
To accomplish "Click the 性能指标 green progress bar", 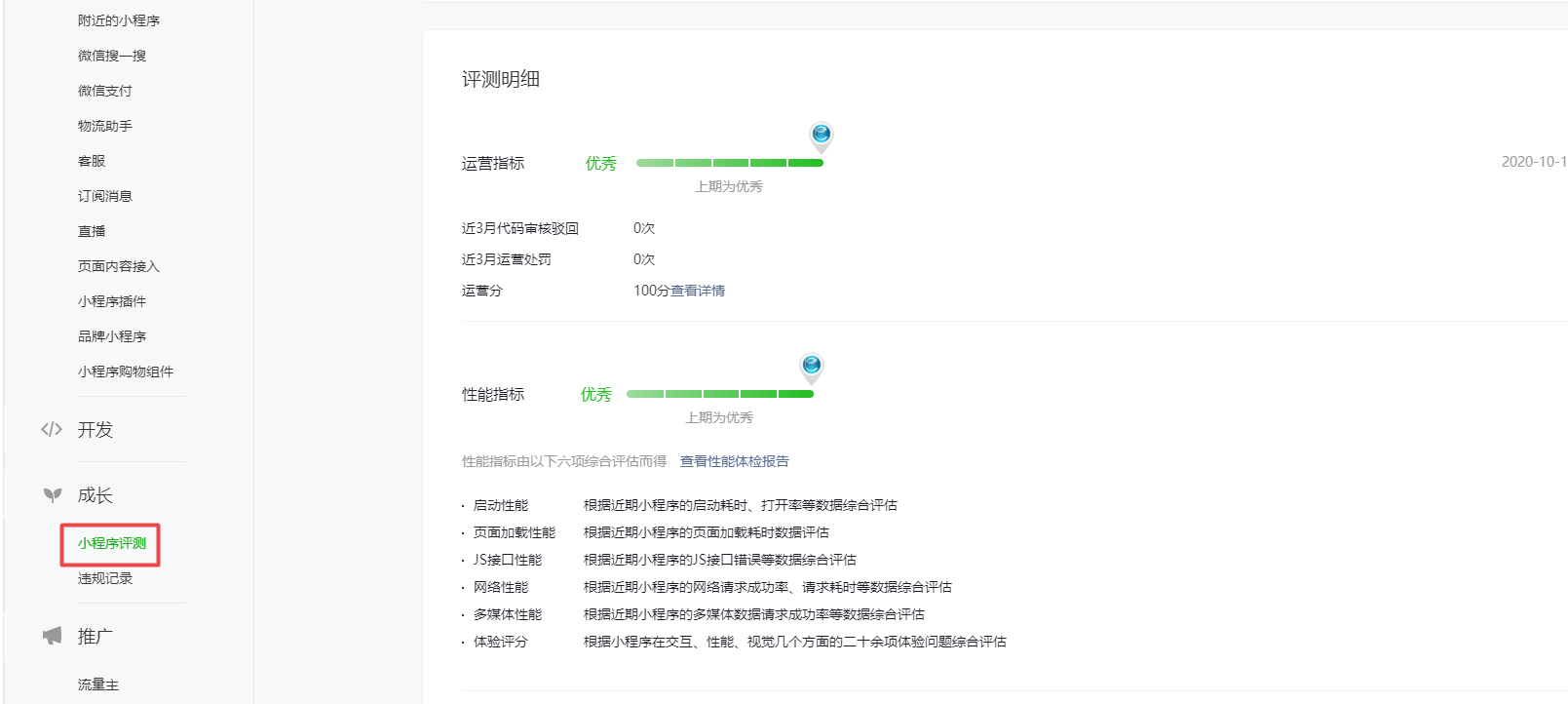I will coord(720,394).
